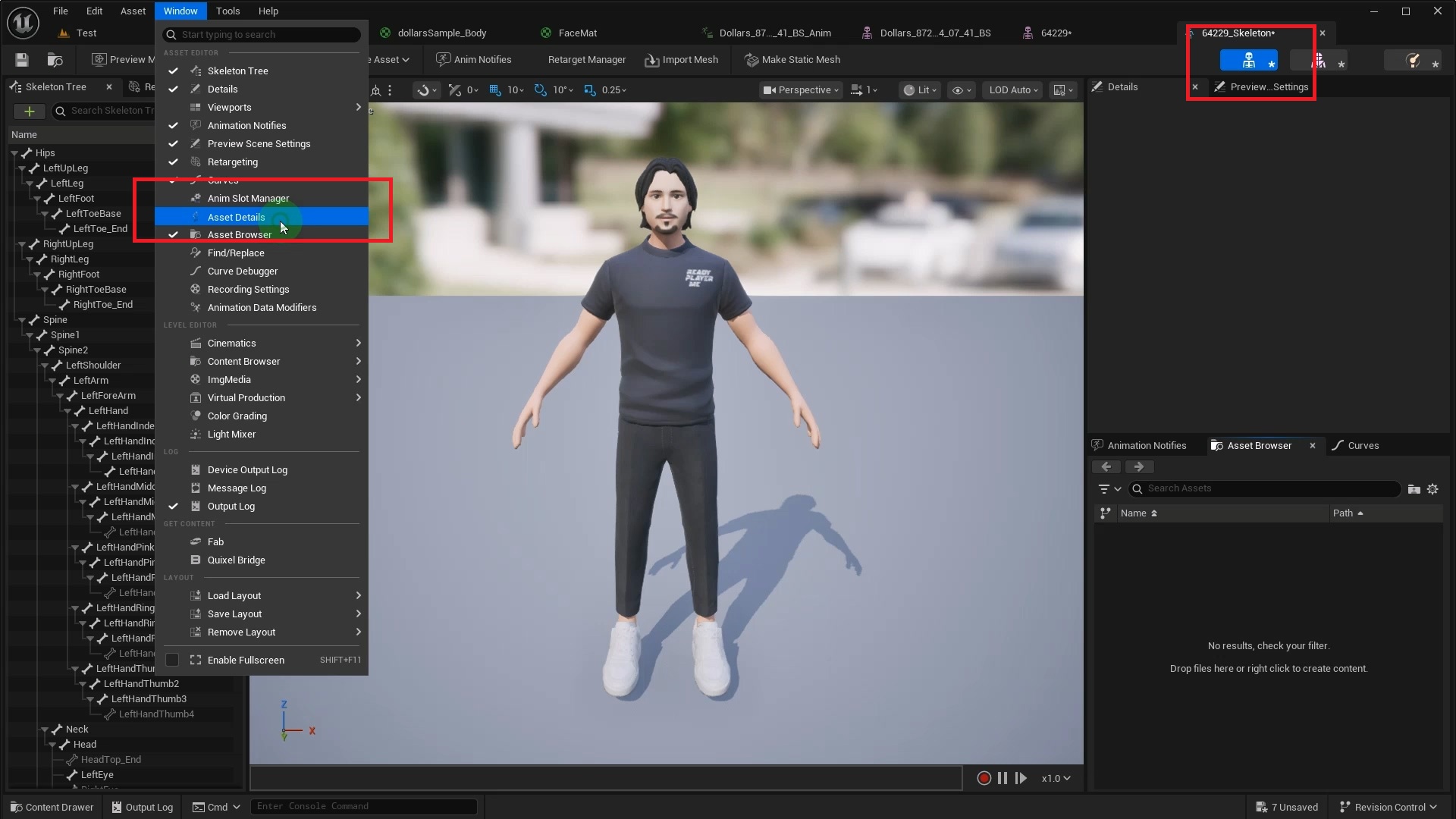Open the Tools menu

pyautogui.click(x=227, y=11)
